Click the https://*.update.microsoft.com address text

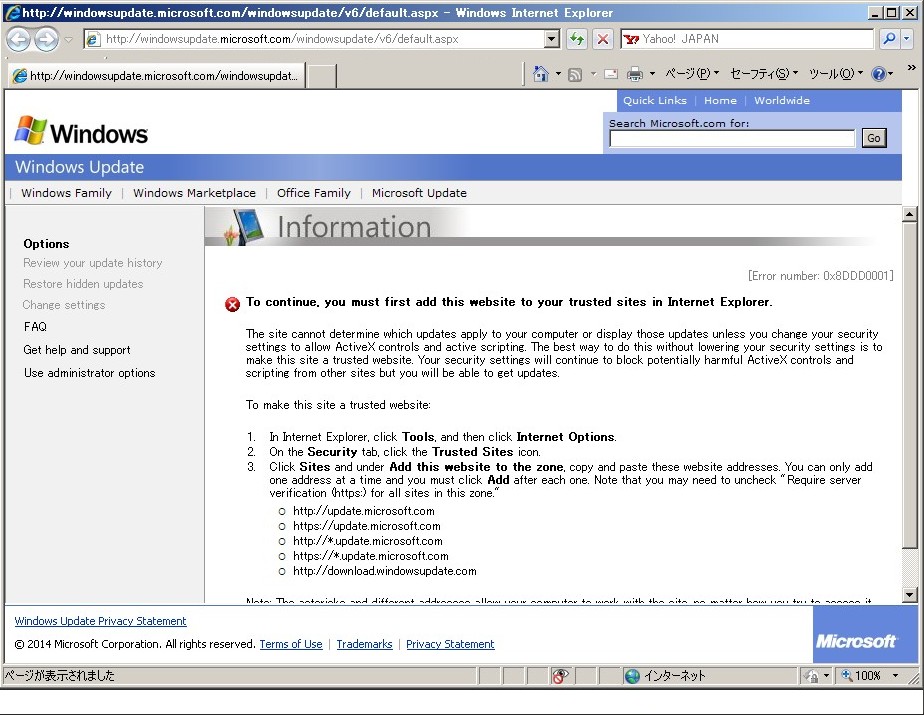click(x=371, y=556)
